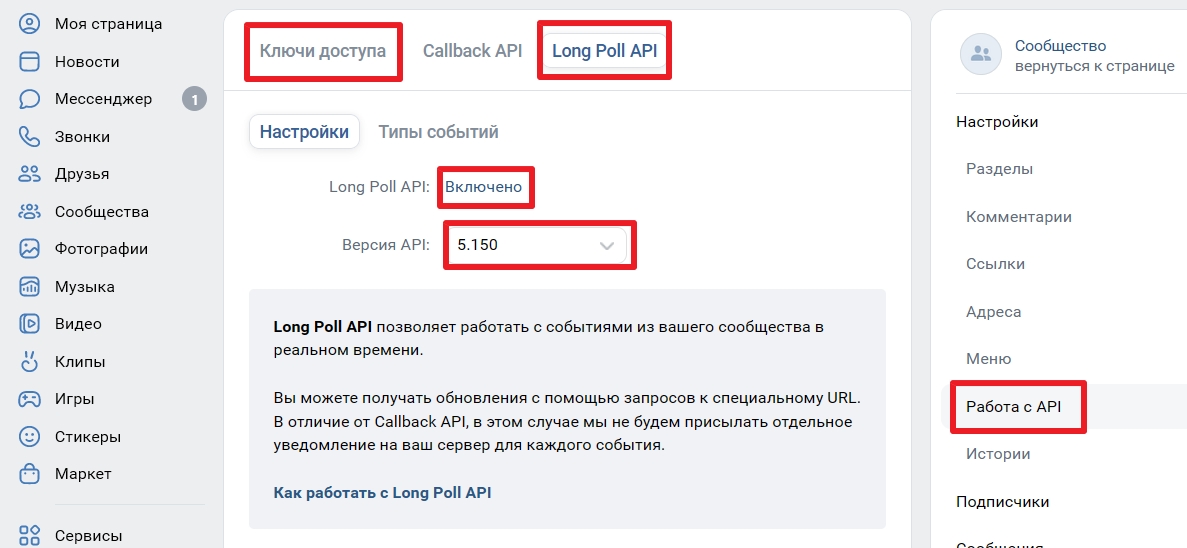Image resolution: width=1187 pixels, height=548 pixels.
Task: Open Как работать с Long Poll API link
Action: (x=382, y=493)
